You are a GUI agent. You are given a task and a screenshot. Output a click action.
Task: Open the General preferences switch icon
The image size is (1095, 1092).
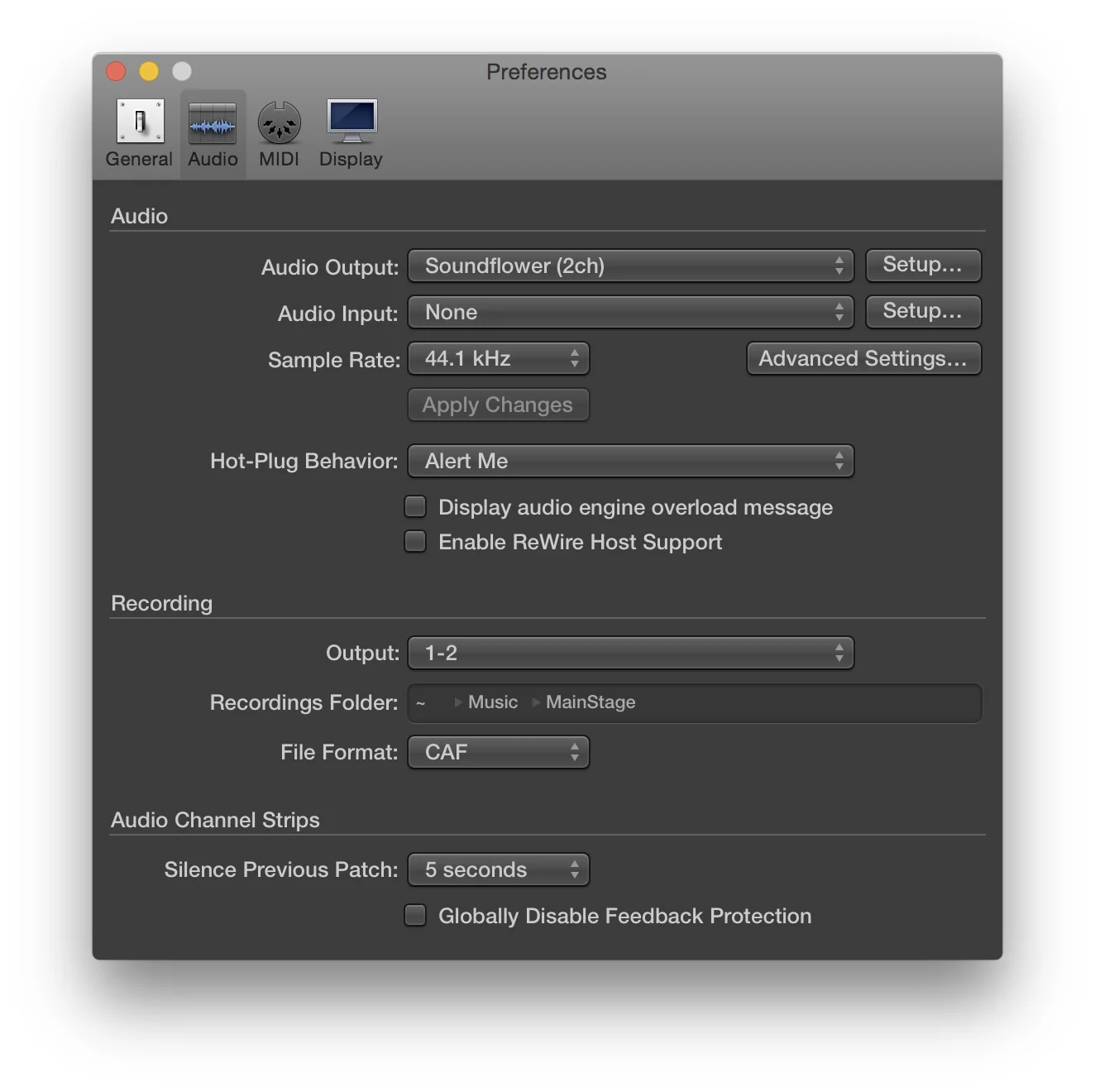click(x=140, y=122)
